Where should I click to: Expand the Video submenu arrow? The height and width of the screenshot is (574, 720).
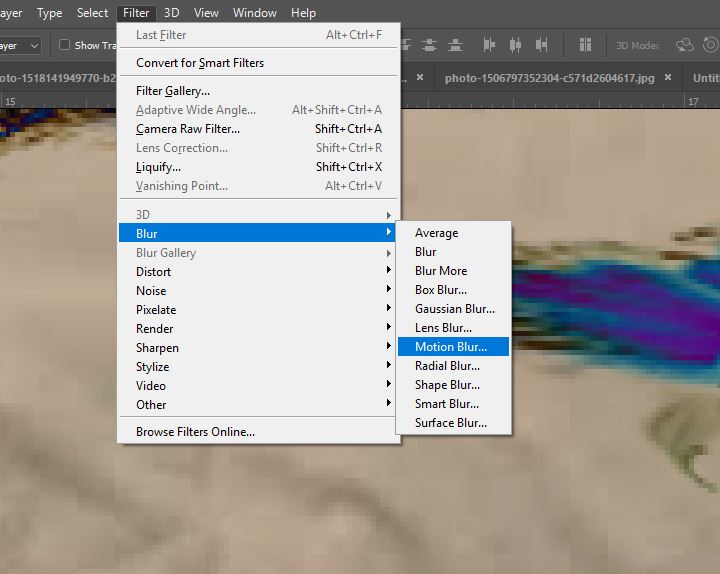point(388,383)
